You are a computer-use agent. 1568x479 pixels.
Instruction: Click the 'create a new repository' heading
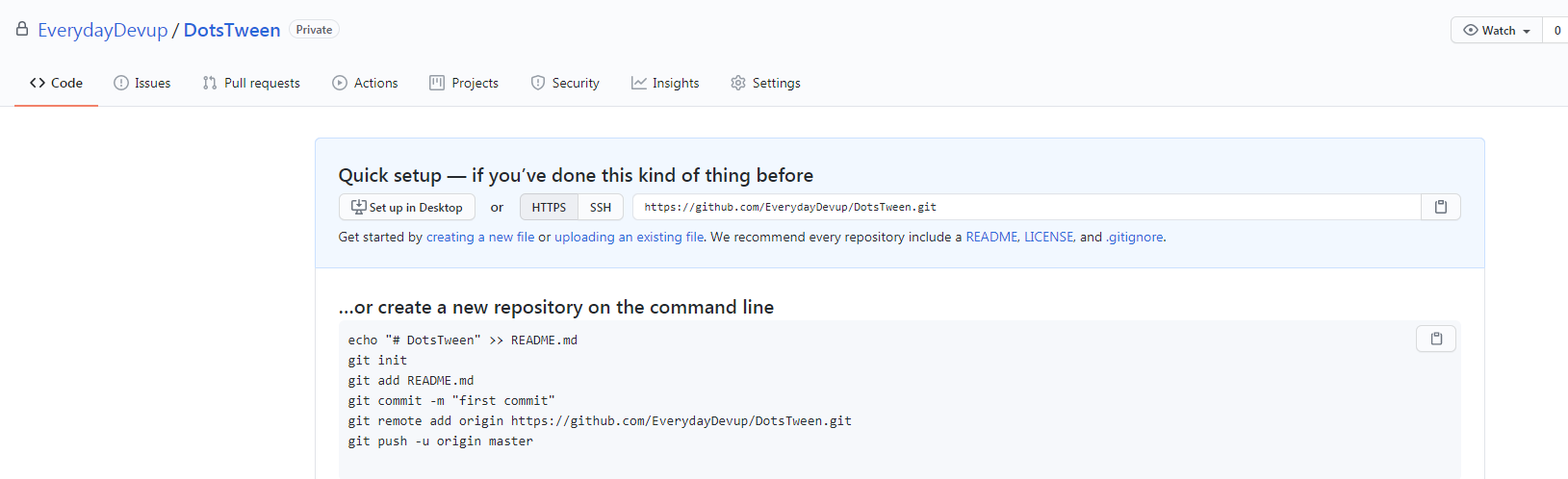[x=556, y=307]
